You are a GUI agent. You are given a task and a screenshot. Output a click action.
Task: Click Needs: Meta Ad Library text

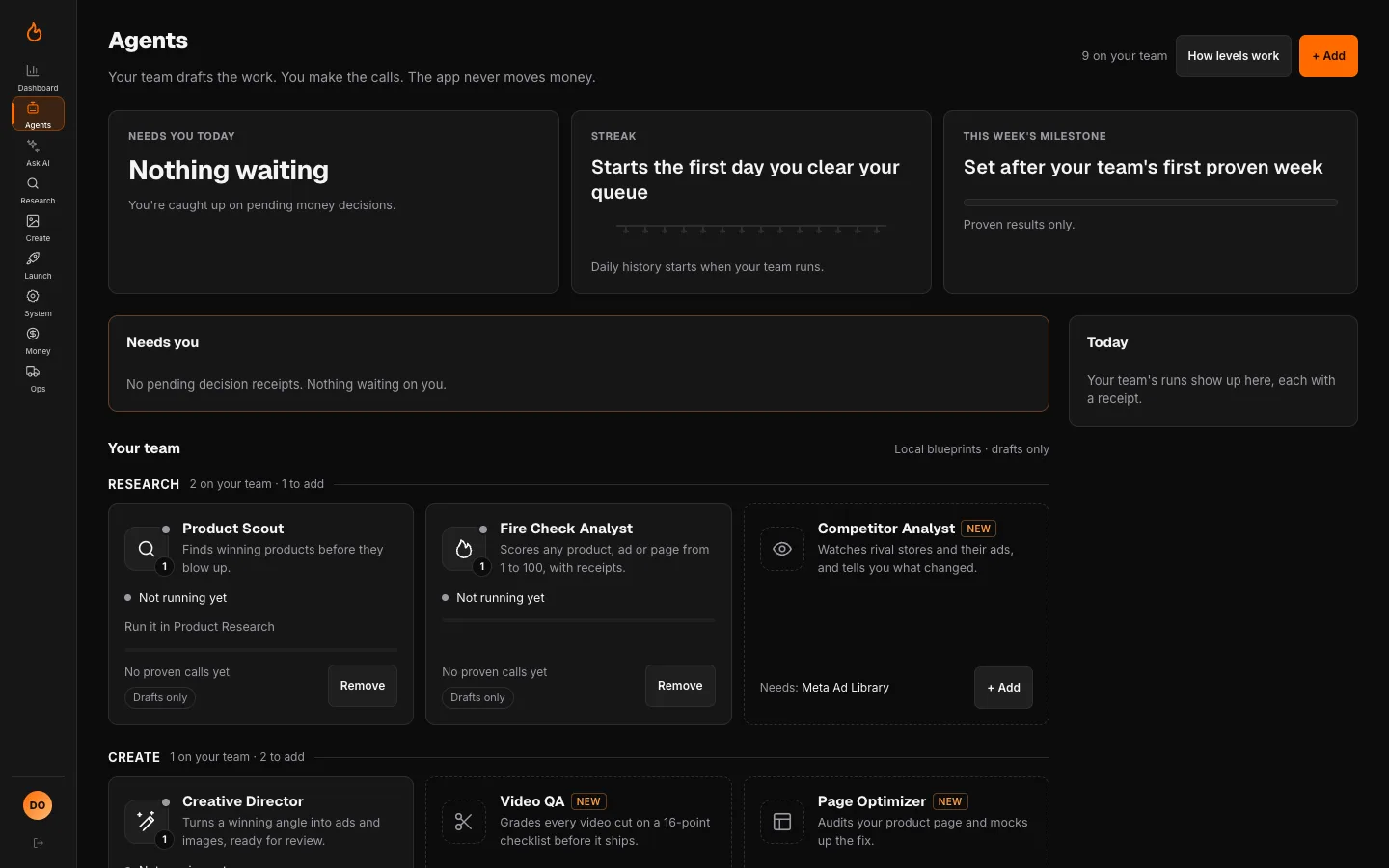[825, 688]
